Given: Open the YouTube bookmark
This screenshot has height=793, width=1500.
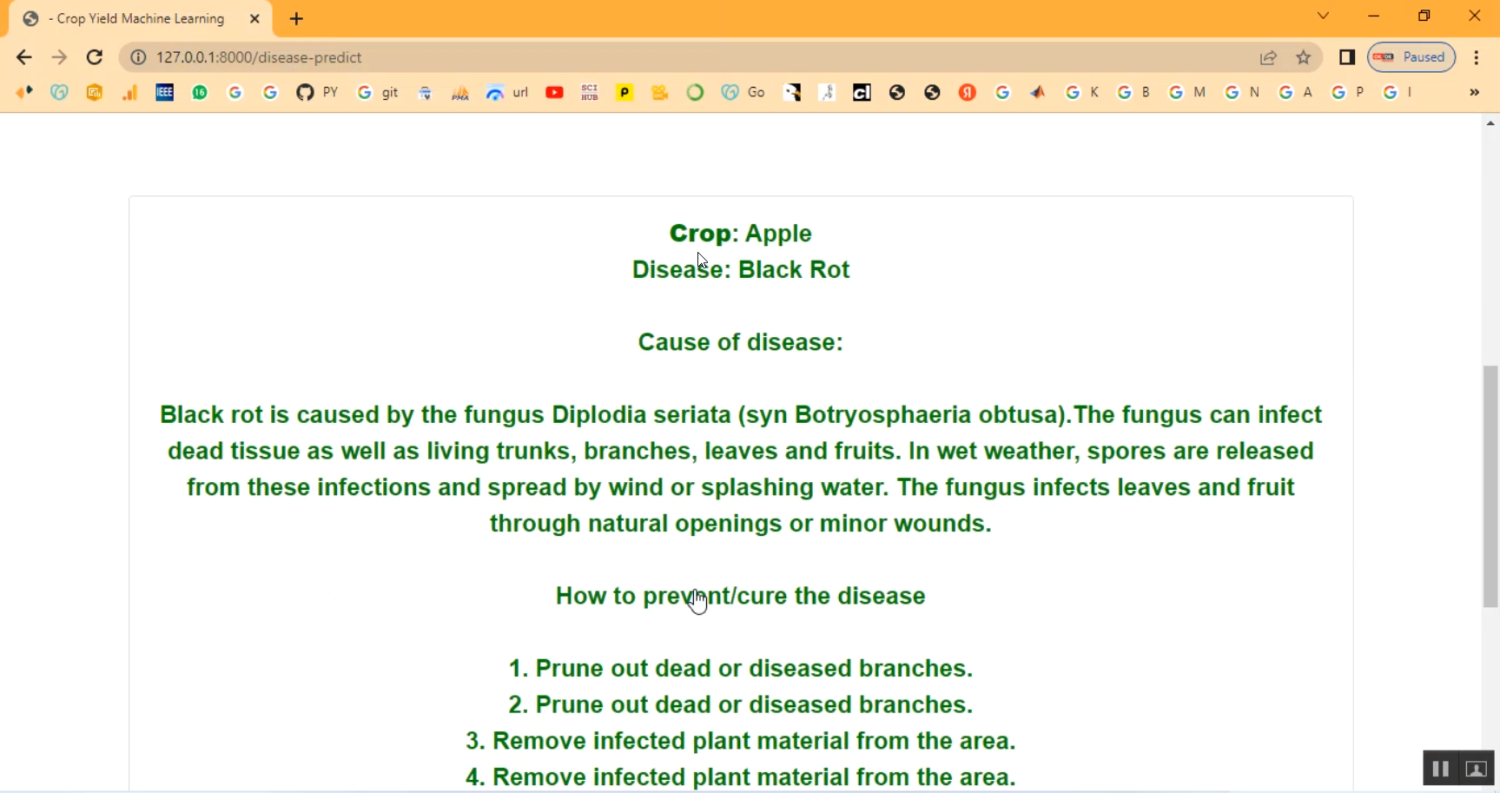Looking at the screenshot, I should coord(554,92).
